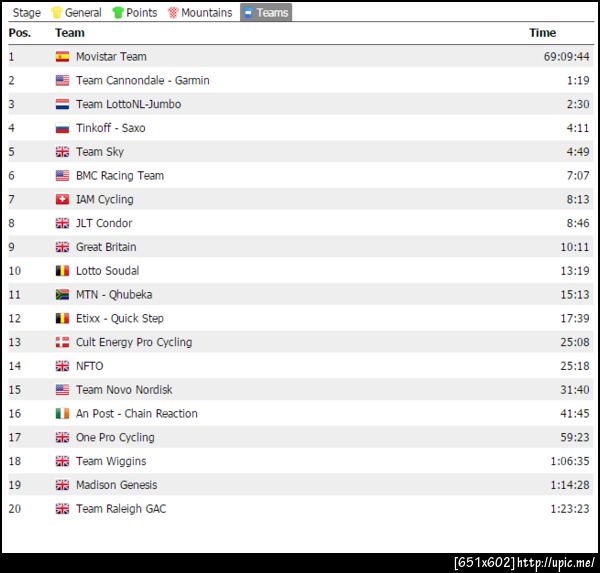Click the Irish flag beside An Post - Chain Reaction
Screen dimensions: 600x573
point(62,413)
